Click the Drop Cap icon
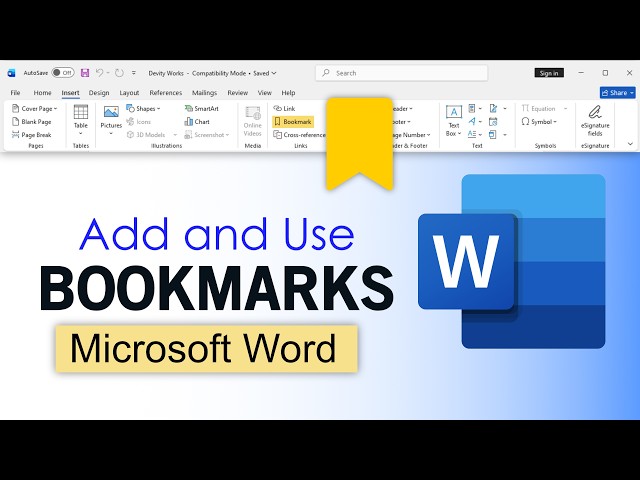640x480 pixels. (472, 134)
